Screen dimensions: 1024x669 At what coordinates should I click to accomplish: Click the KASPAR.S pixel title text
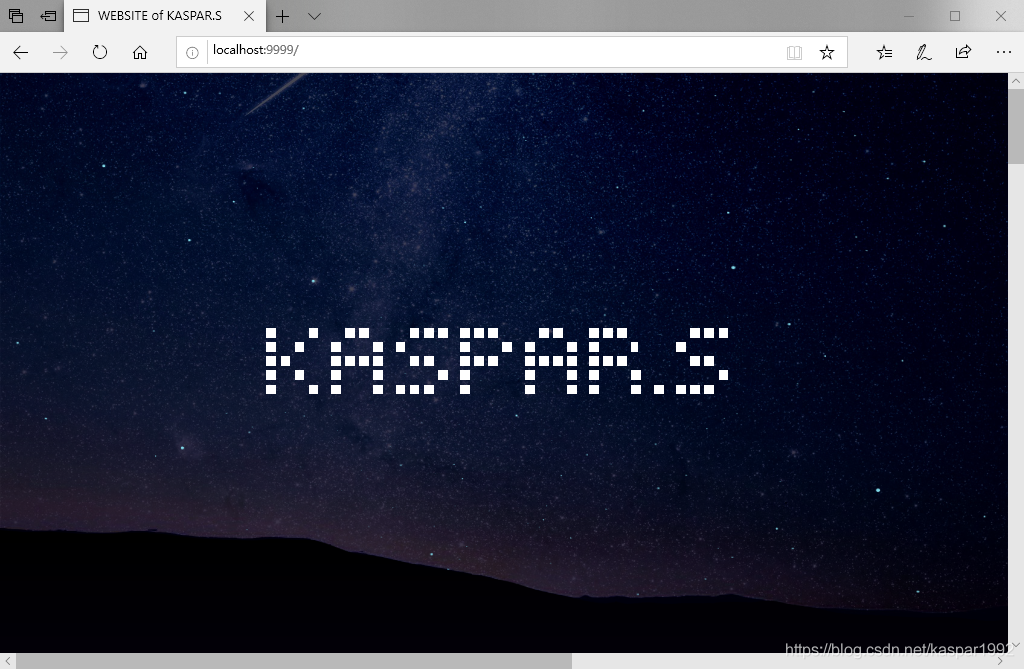coord(497,361)
